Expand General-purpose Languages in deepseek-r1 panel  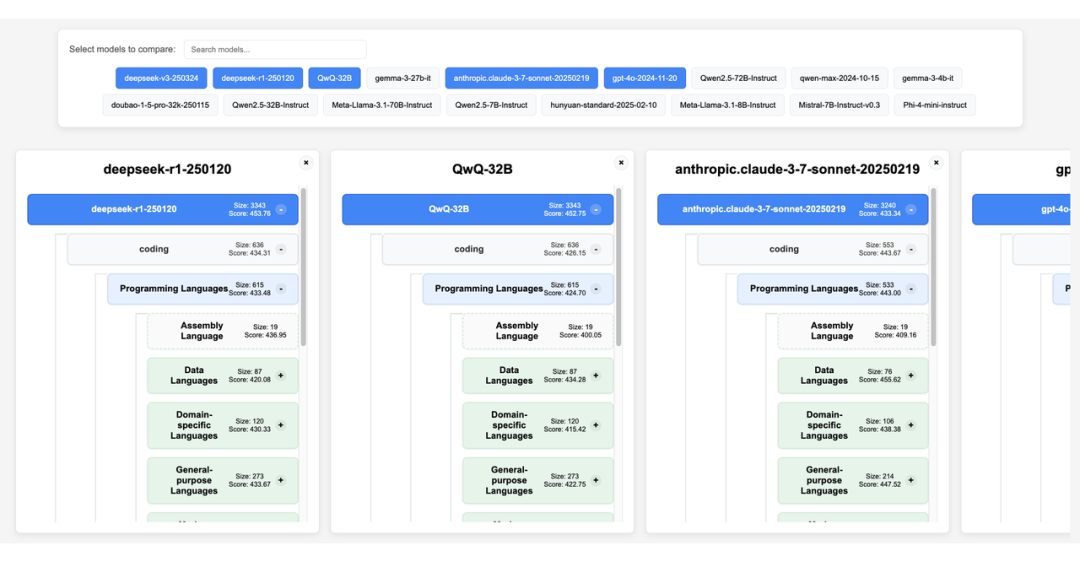[281, 480]
